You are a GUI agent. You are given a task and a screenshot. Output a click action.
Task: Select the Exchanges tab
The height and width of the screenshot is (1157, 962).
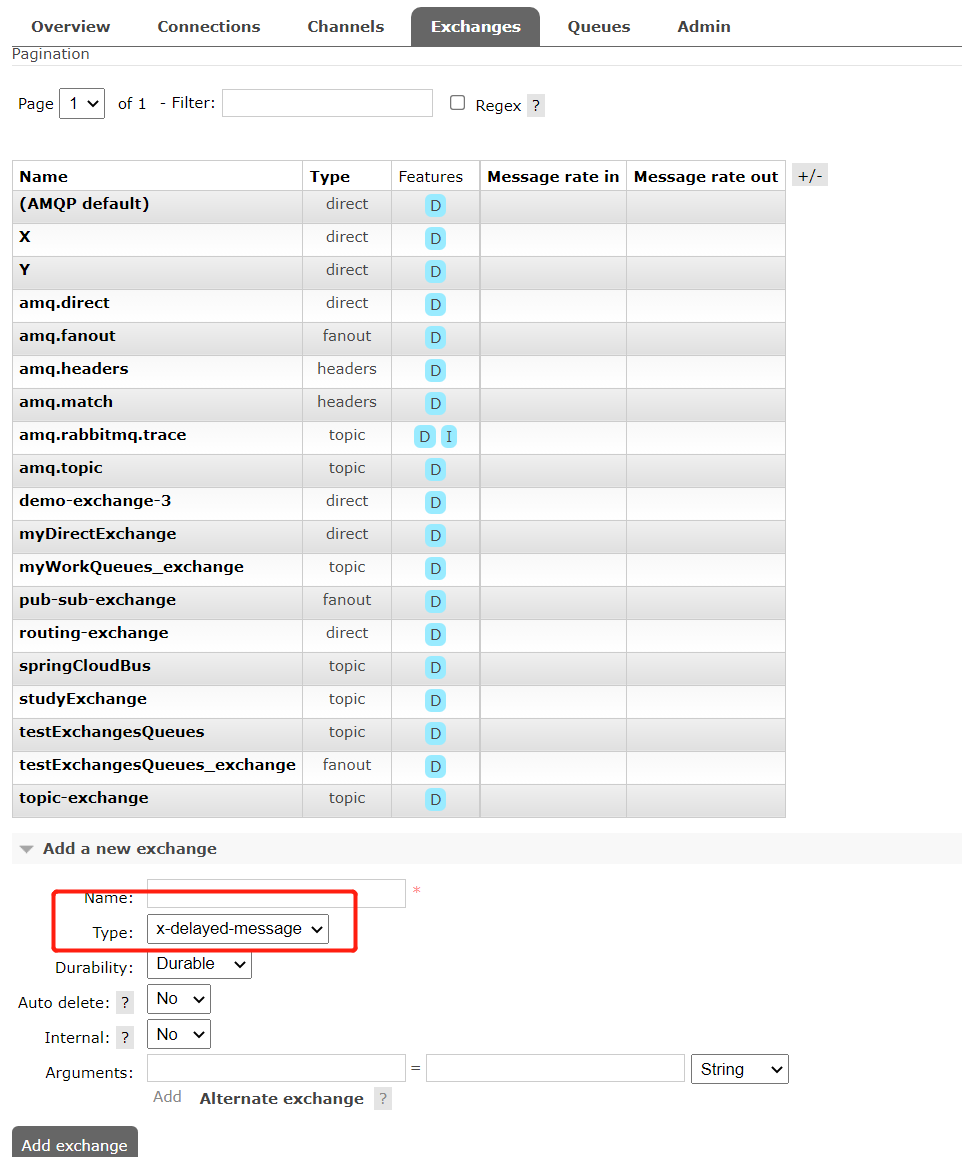coord(476,27)
